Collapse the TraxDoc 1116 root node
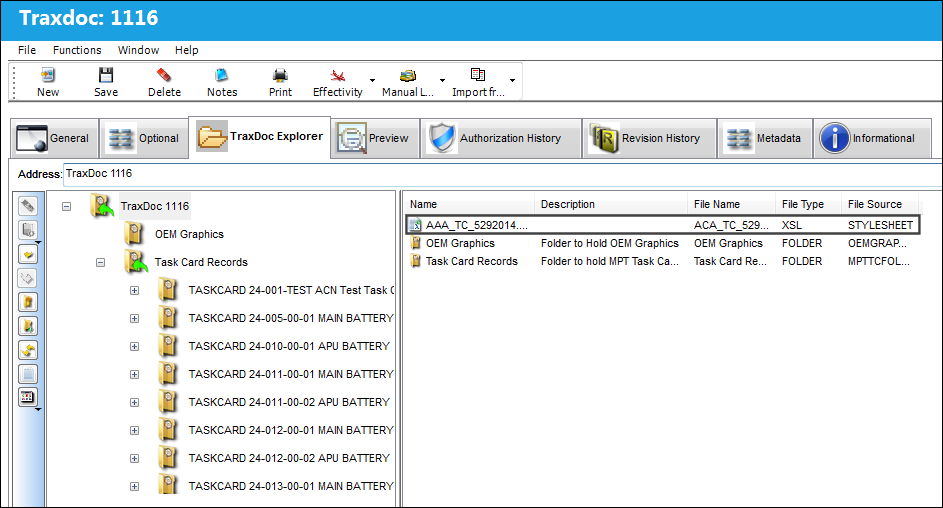 67,206
